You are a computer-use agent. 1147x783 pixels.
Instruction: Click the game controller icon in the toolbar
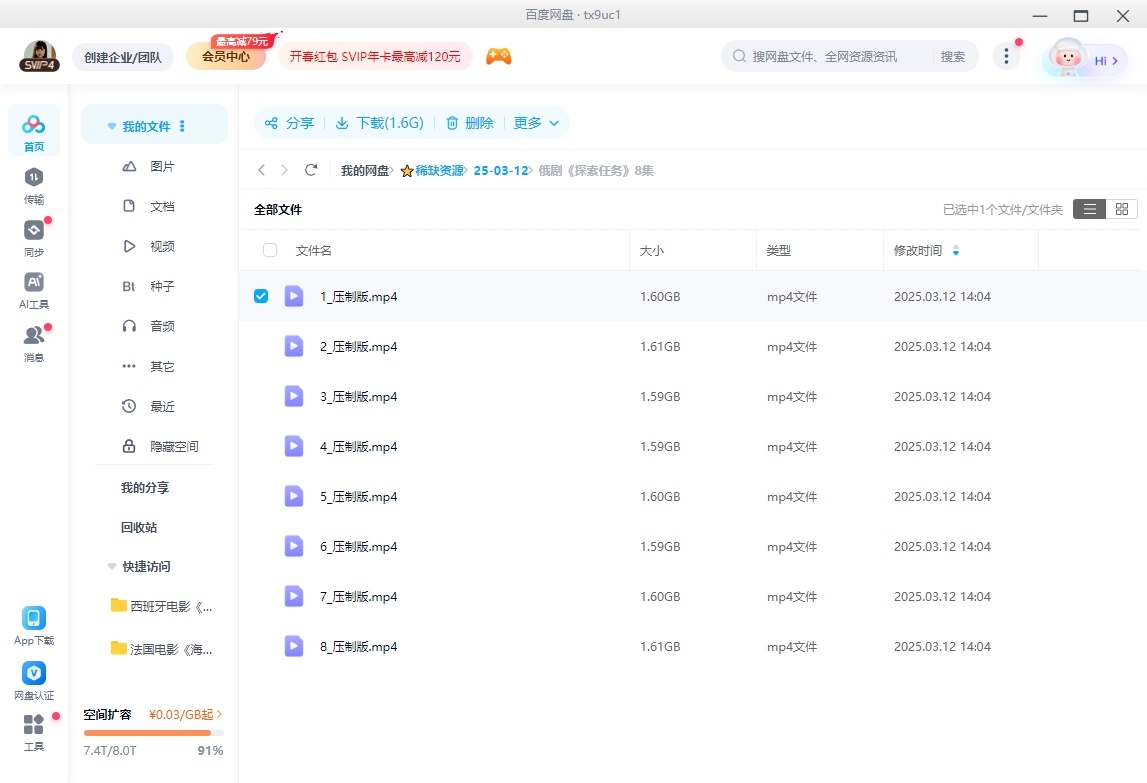(498, 56)
